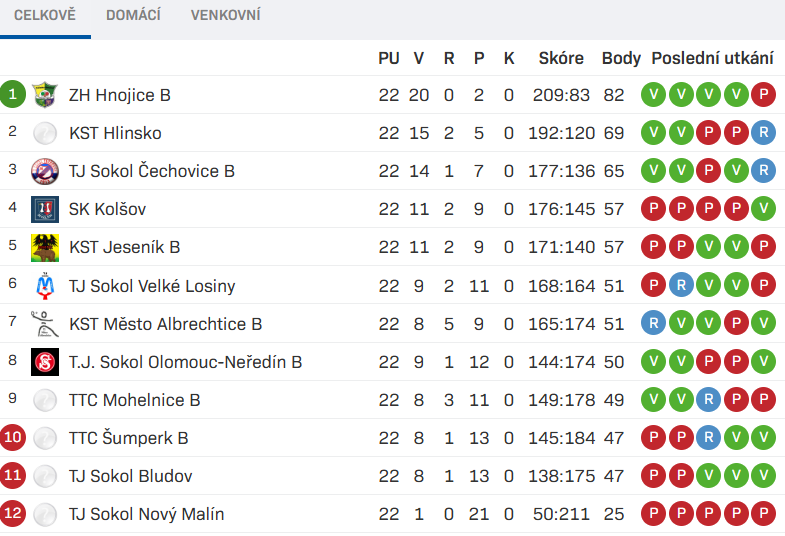This screenshot has width=785, height=536.
Task: Open TTC Mohelnice B team link
Action: point(135,400)
